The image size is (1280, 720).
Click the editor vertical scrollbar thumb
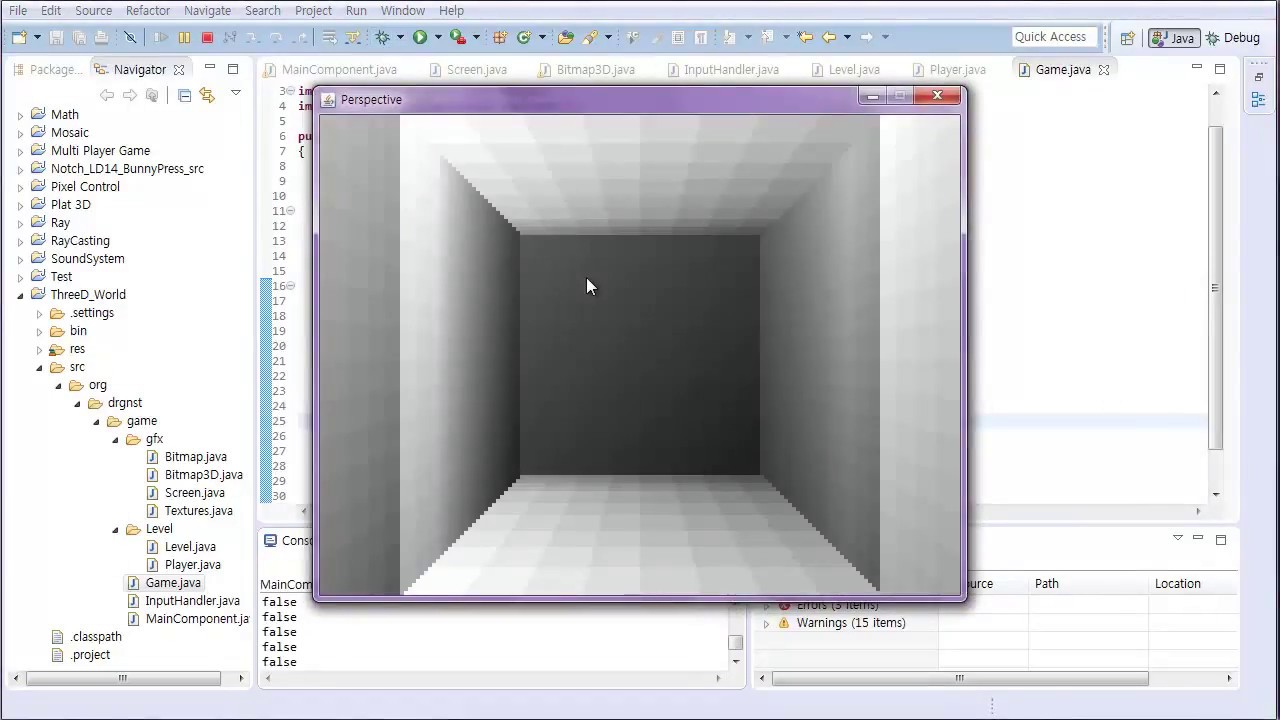(x=1215, y=288)
